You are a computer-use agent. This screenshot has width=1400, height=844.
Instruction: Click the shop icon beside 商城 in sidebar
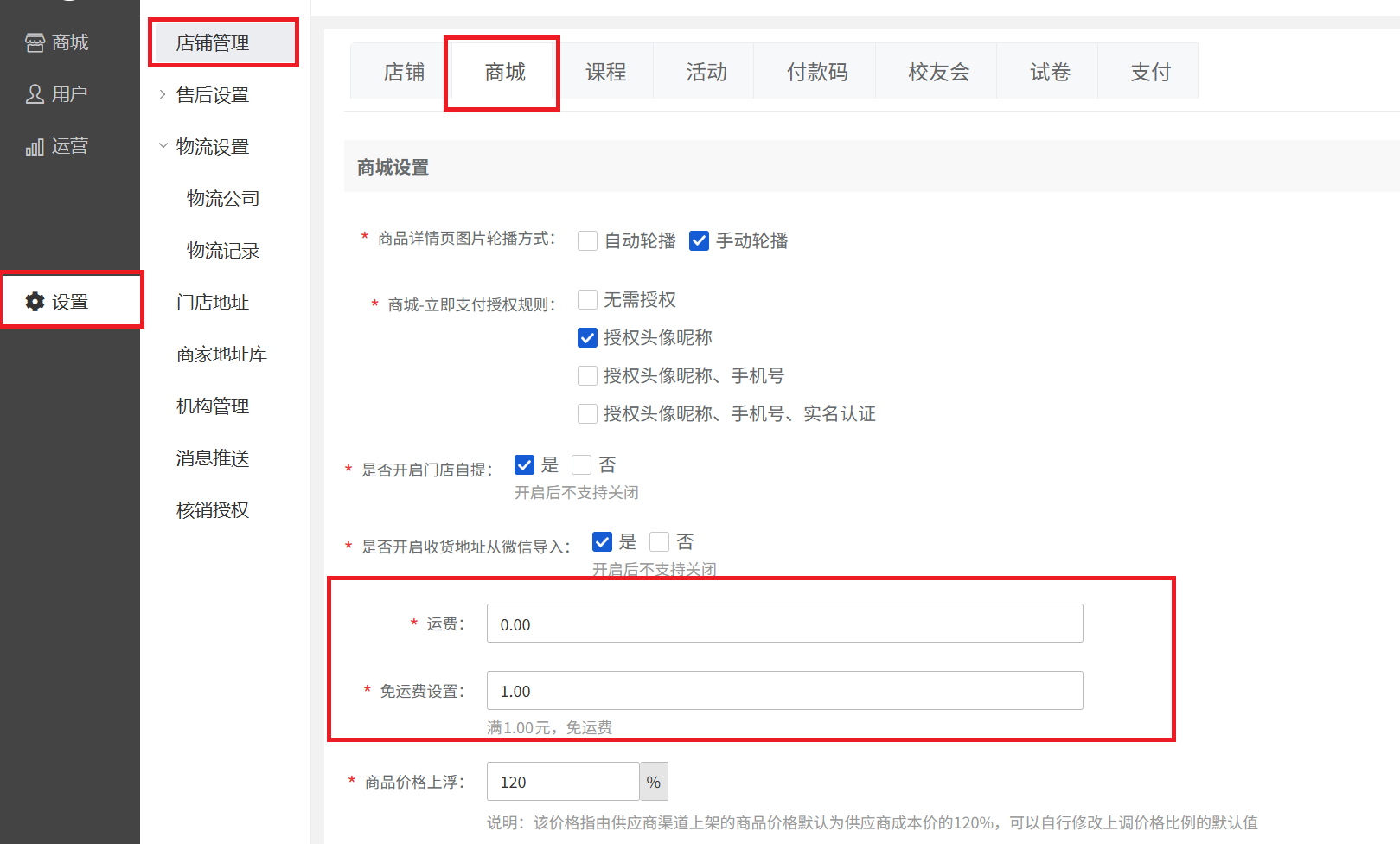[x=35, y=42]
